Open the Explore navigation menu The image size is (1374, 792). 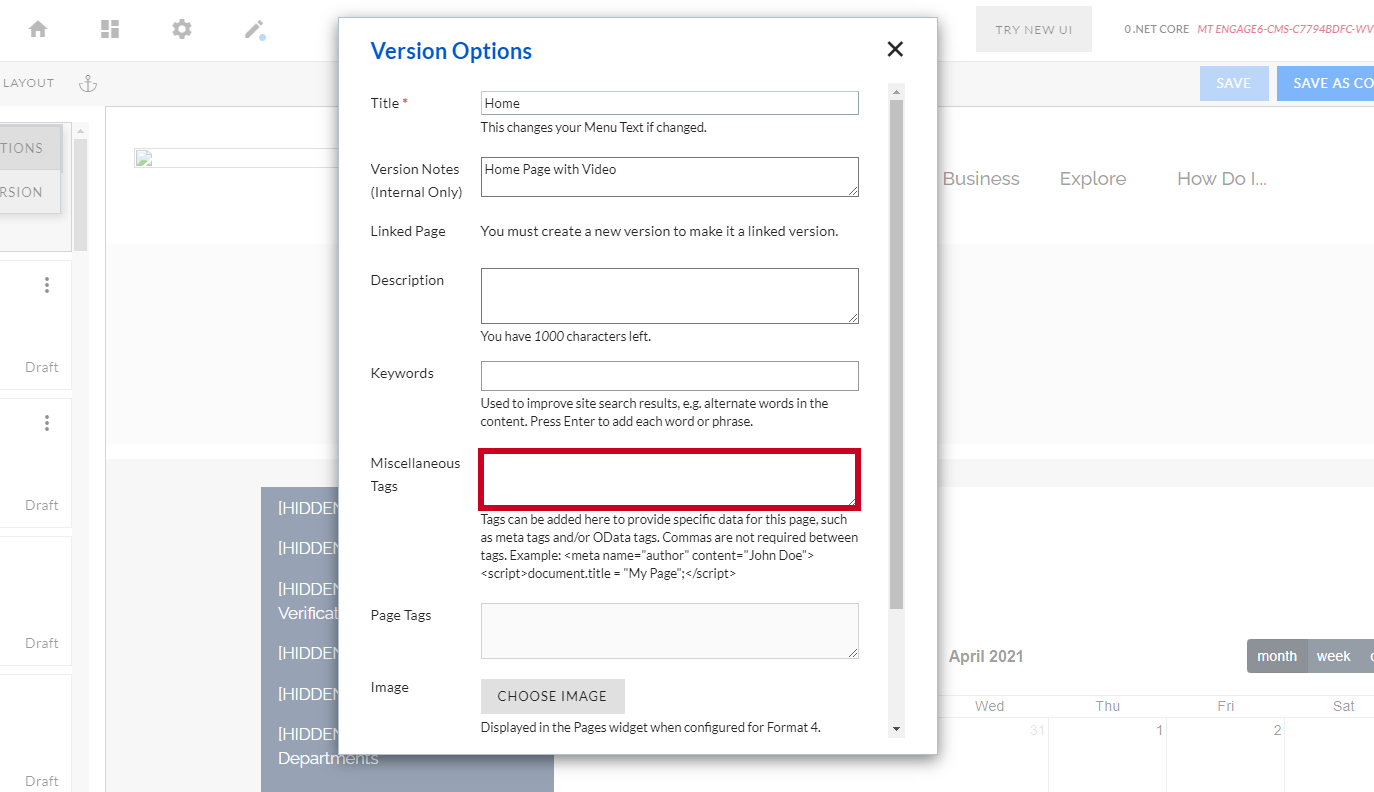pos(1093,179)
